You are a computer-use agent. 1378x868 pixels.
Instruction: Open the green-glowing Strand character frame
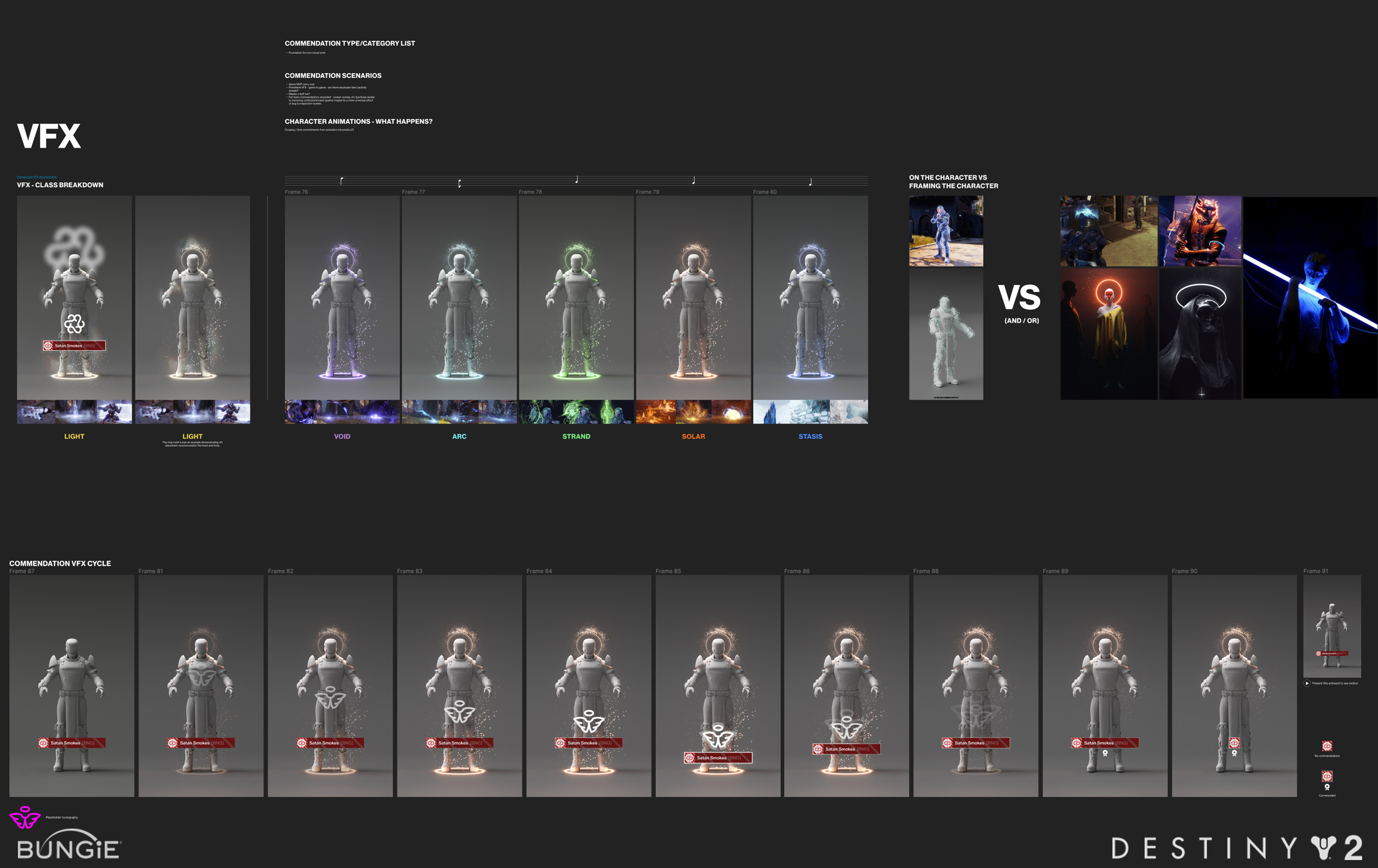[576, 297]
